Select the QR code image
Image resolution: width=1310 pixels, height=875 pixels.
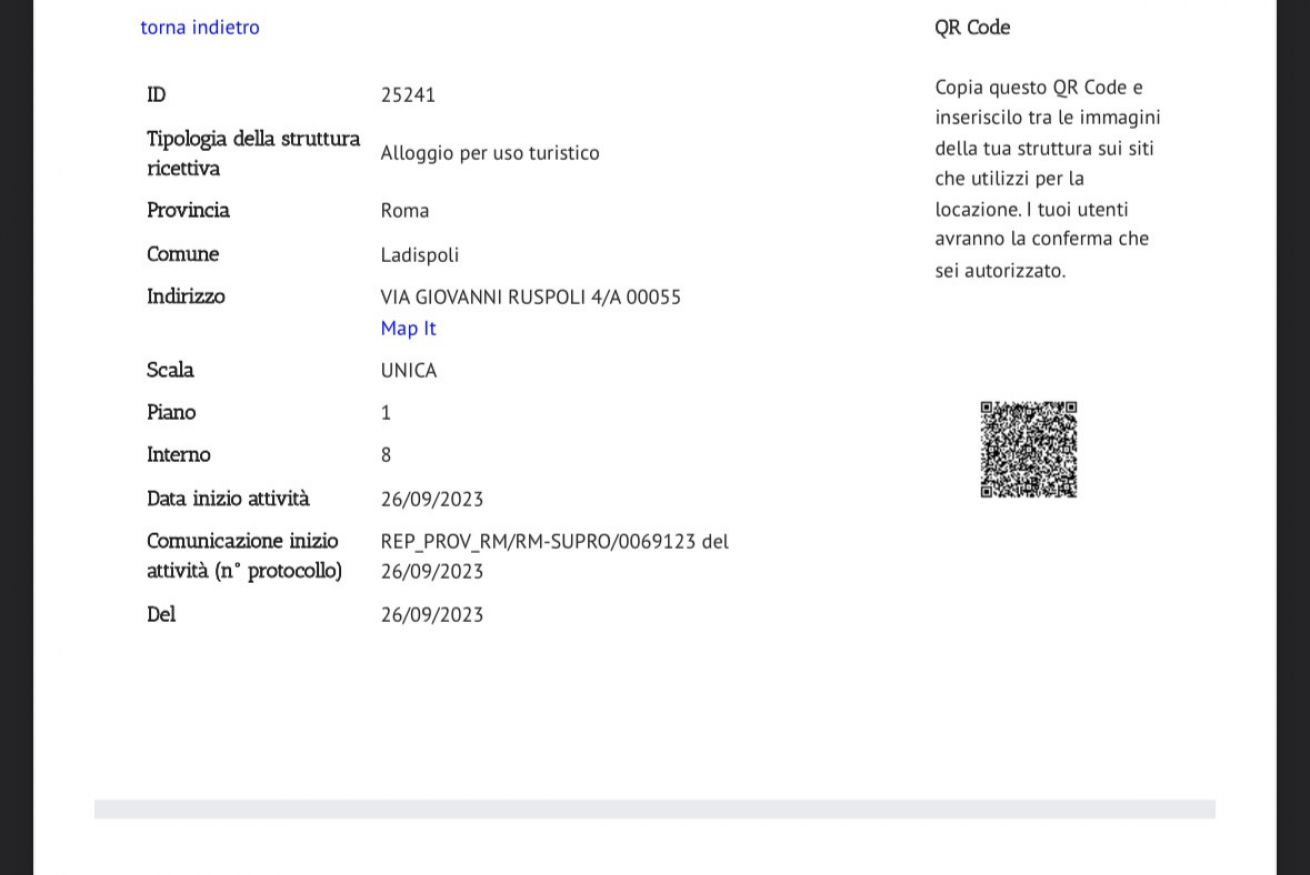(1028, 449)
